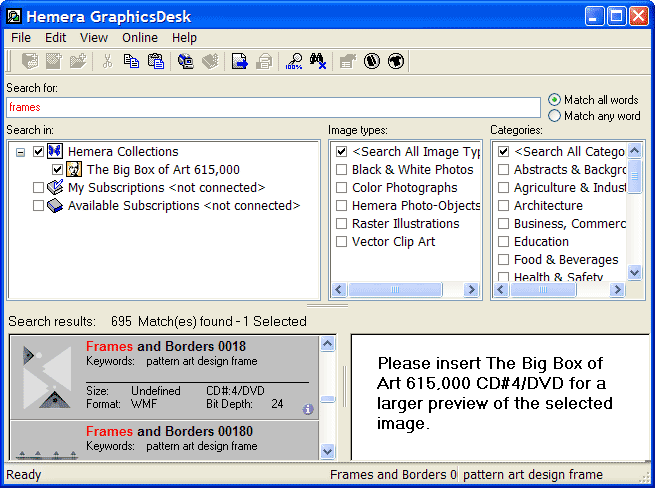Select Match all words radio button
Viewport: 655px width, 488px height.
tap(554, 99)
